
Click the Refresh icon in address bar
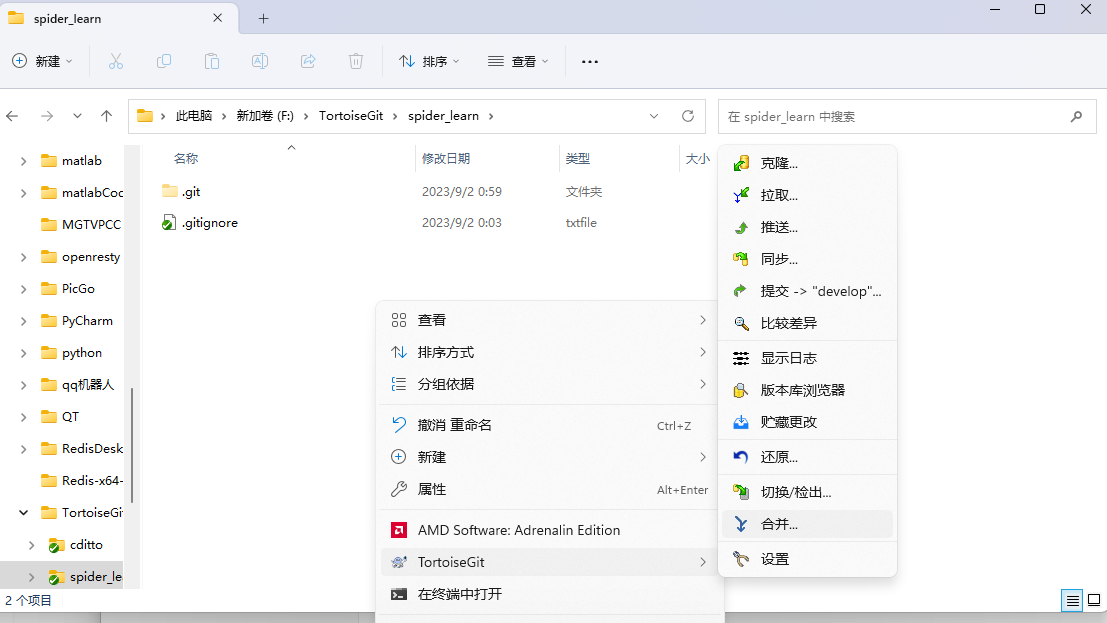[x=688, y=116]
